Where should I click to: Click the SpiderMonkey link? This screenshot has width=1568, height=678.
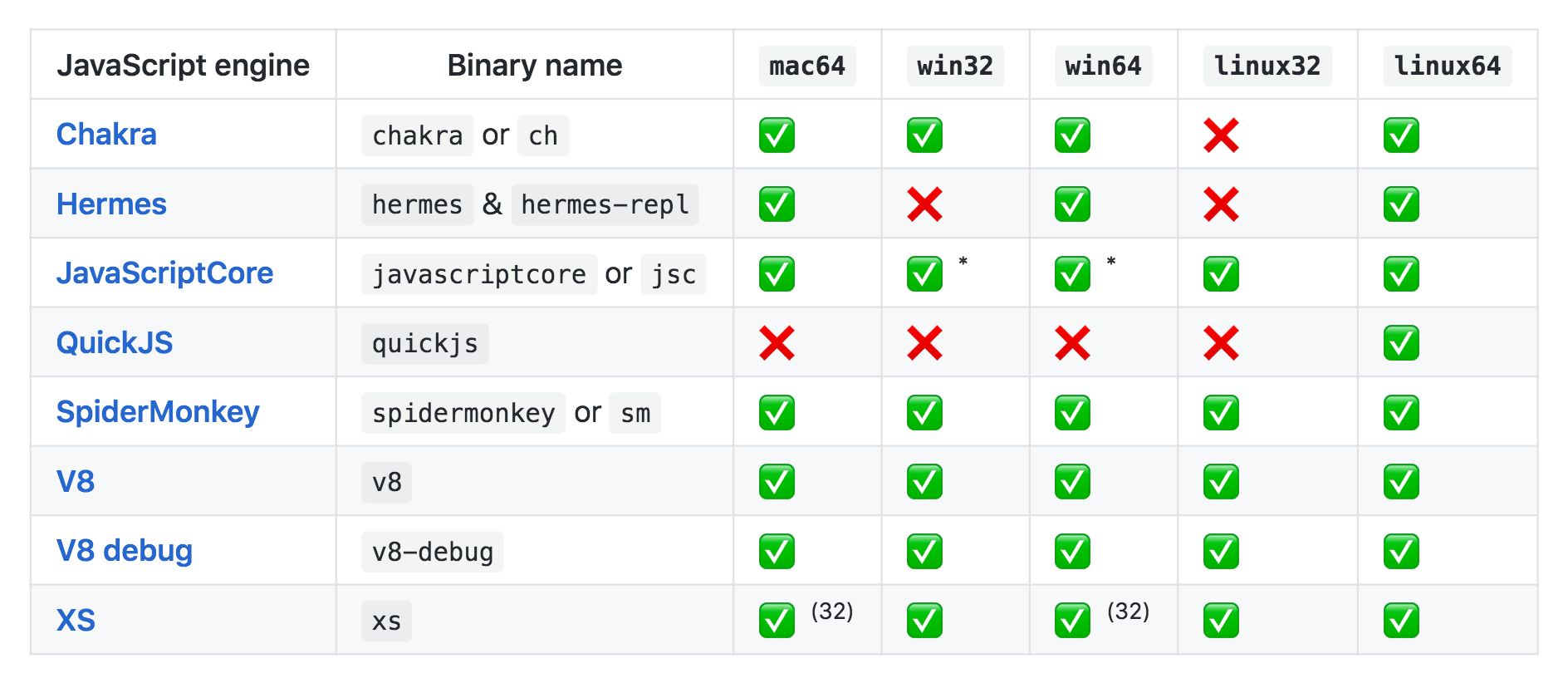pos(158,412)
